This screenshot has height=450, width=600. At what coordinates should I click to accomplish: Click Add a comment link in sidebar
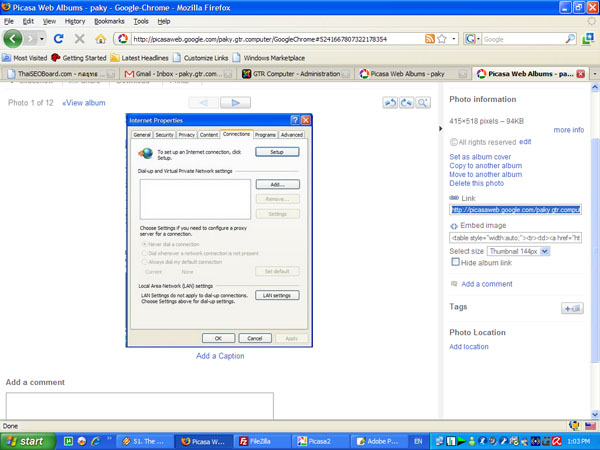[487, 284]
